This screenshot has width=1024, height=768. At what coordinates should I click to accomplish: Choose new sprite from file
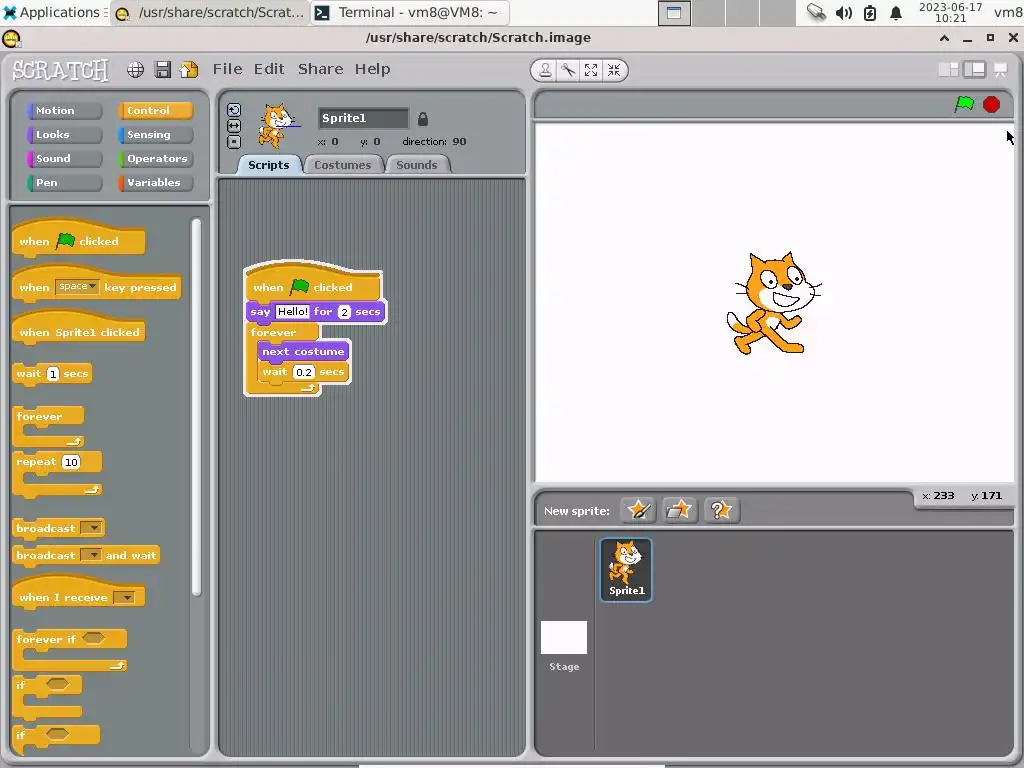click(680, 510)
